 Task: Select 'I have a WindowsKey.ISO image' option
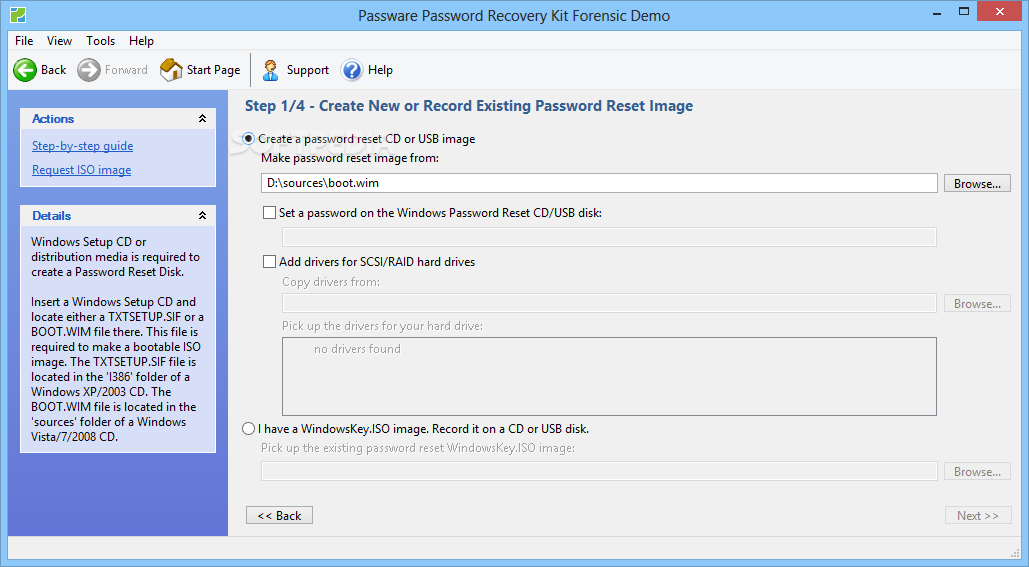pos(249,429)
